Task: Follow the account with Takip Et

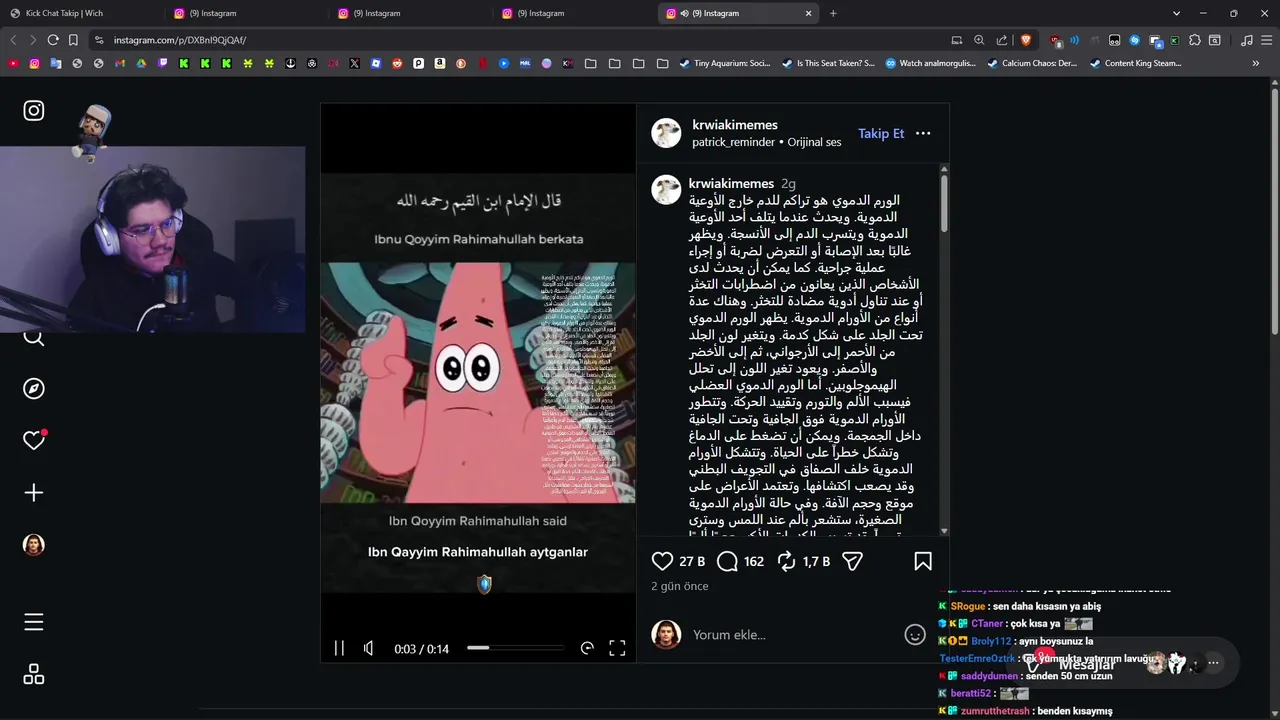Action: (881, 133)
